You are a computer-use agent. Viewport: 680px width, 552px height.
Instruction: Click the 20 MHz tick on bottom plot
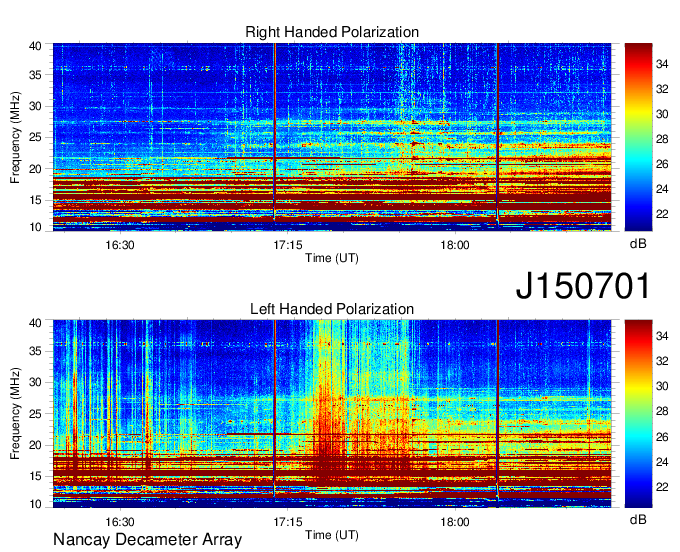(x=36, y=445)
